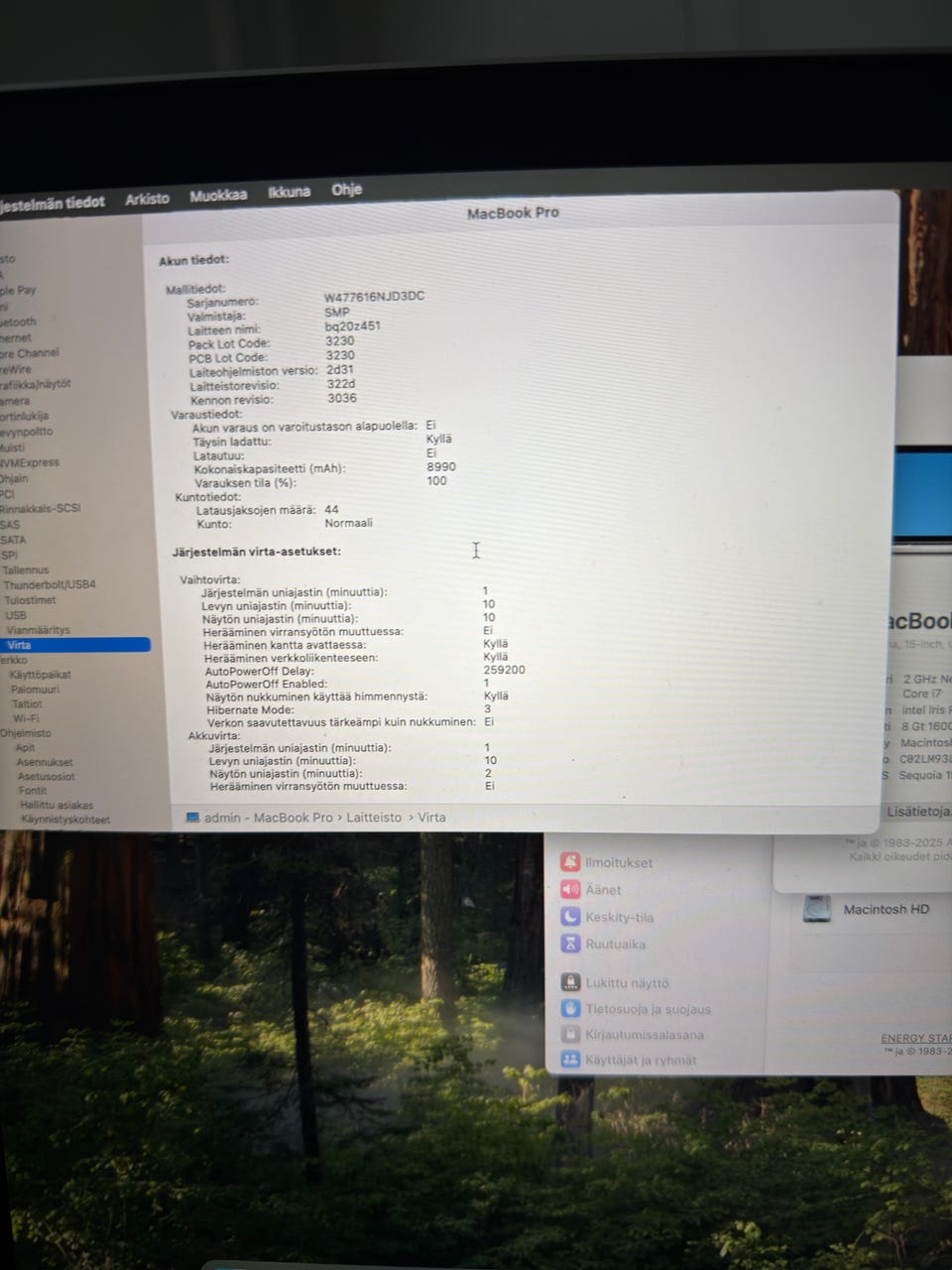Click Laitteisto in the path bar
Screen dimensions: 952x1270
point(374,818)
